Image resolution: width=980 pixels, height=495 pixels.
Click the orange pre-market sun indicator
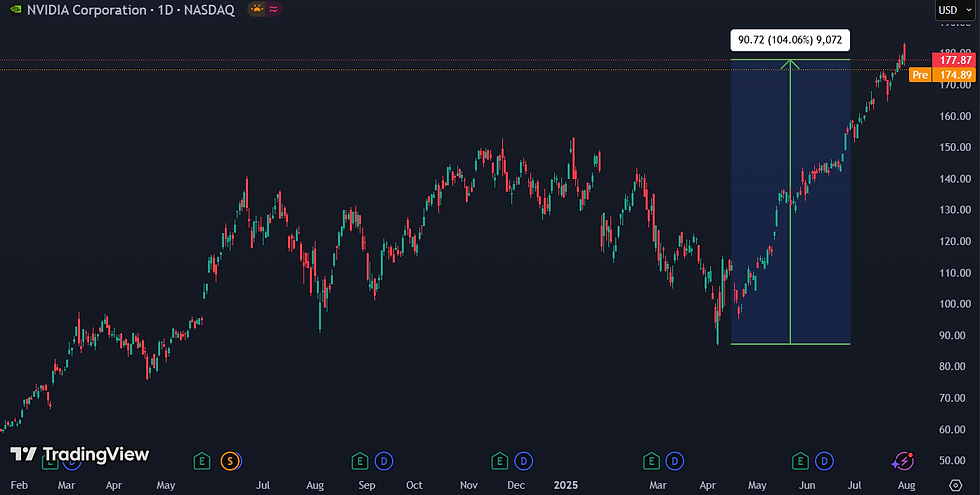257,9
